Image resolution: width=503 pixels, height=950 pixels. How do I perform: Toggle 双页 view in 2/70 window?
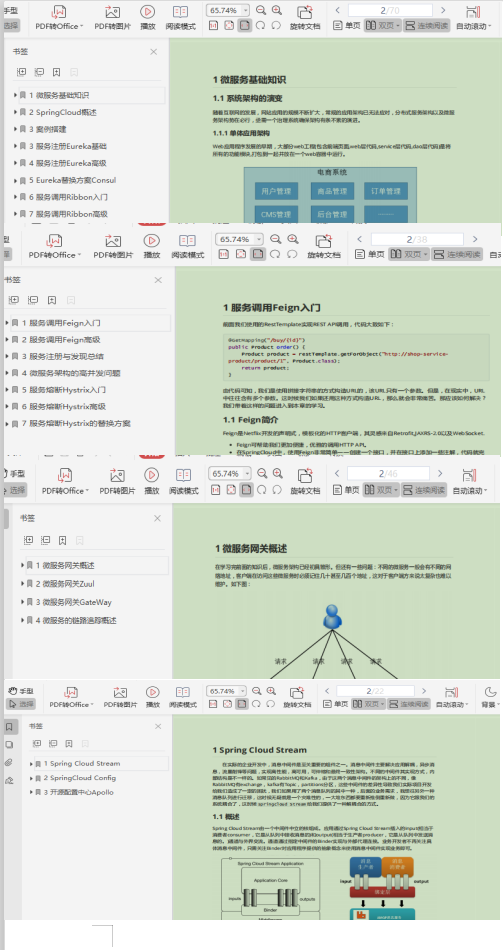coord(382,25)
